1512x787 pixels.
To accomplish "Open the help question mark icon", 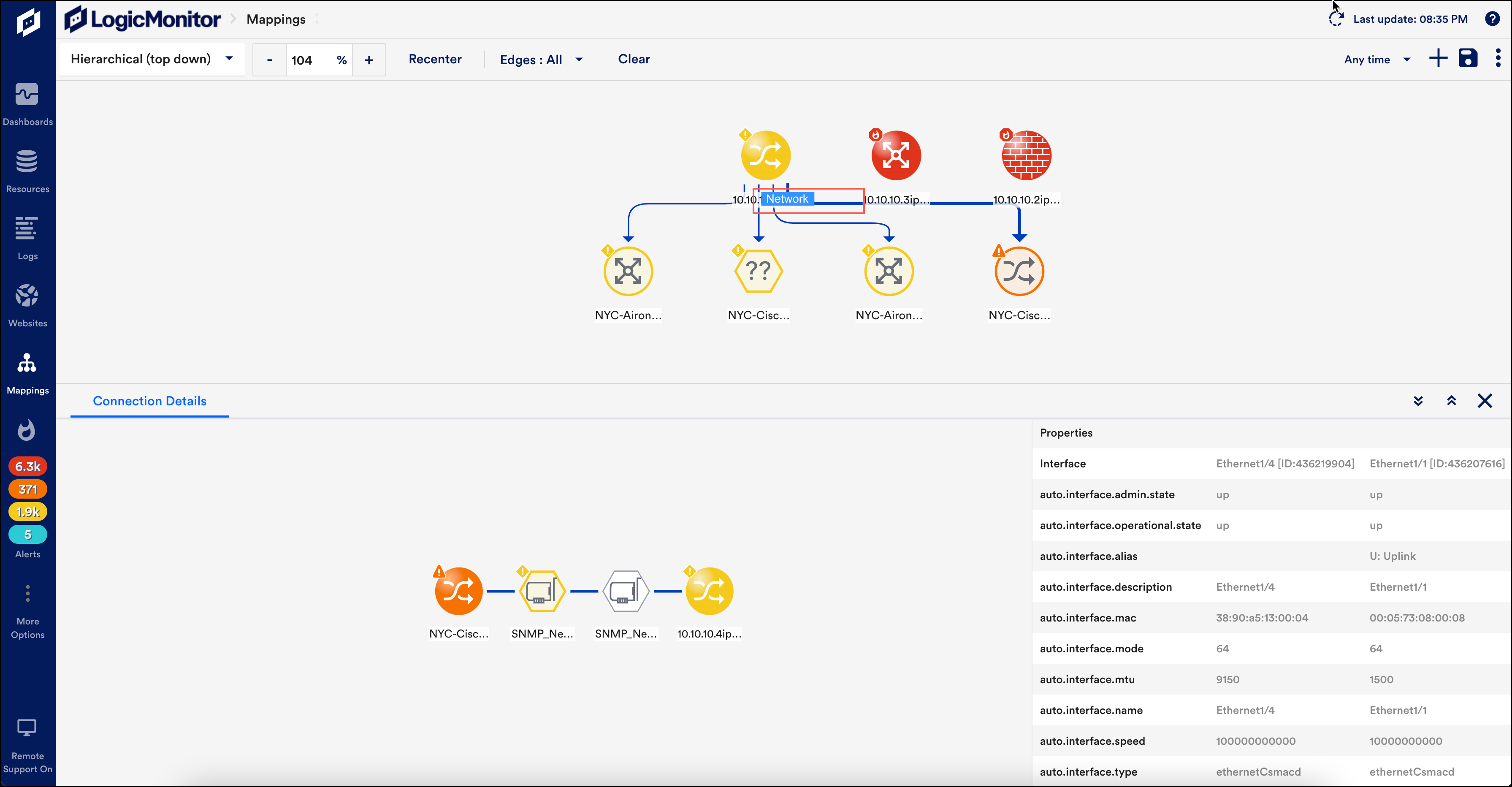I will click(x=1493, y=19).
